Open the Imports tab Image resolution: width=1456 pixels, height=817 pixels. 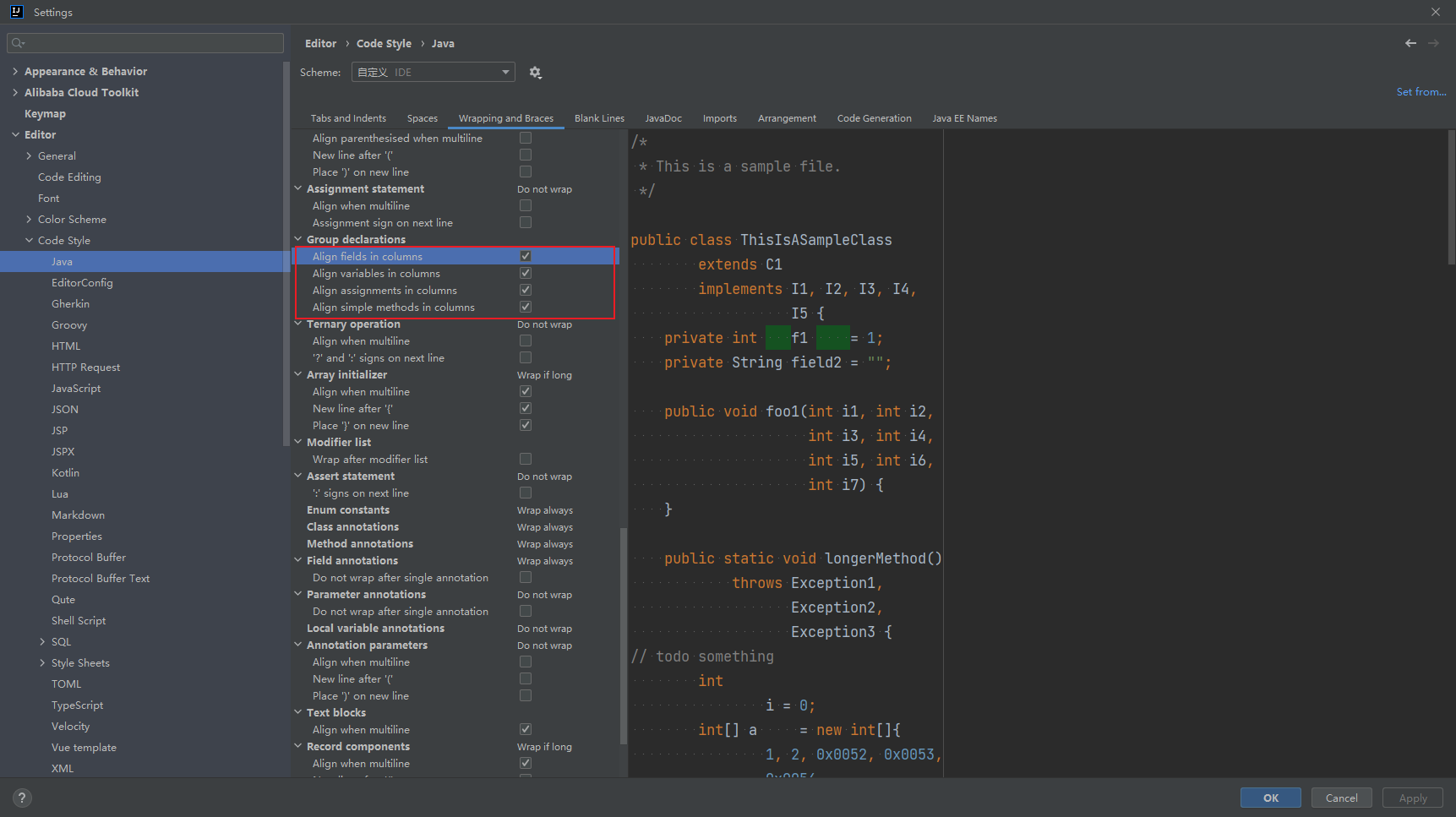(x=720, y=118)
